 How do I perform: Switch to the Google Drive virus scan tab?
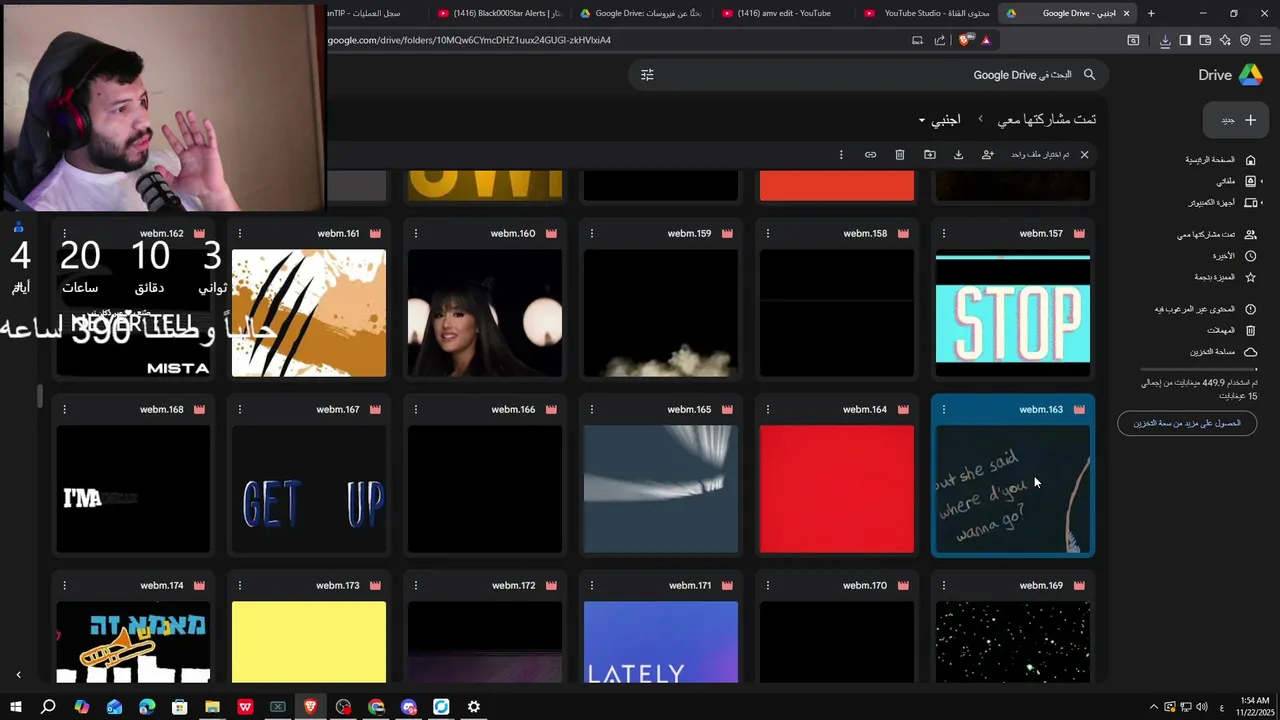(x=642, y=13)
